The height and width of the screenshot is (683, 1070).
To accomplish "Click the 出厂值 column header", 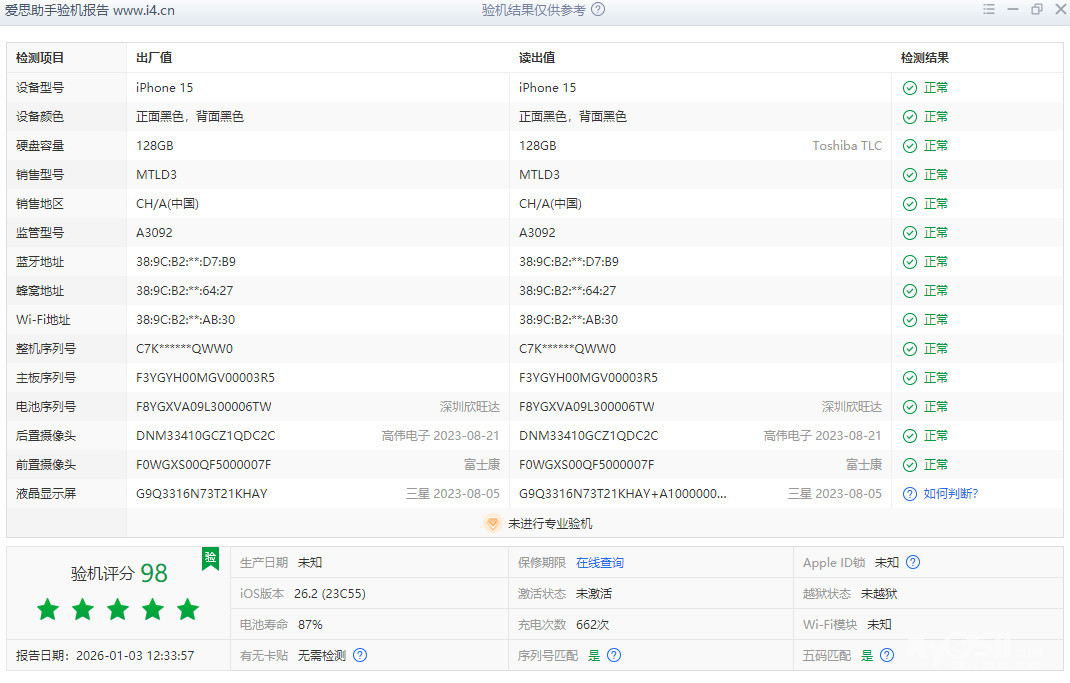I will (x=154, y=58).
